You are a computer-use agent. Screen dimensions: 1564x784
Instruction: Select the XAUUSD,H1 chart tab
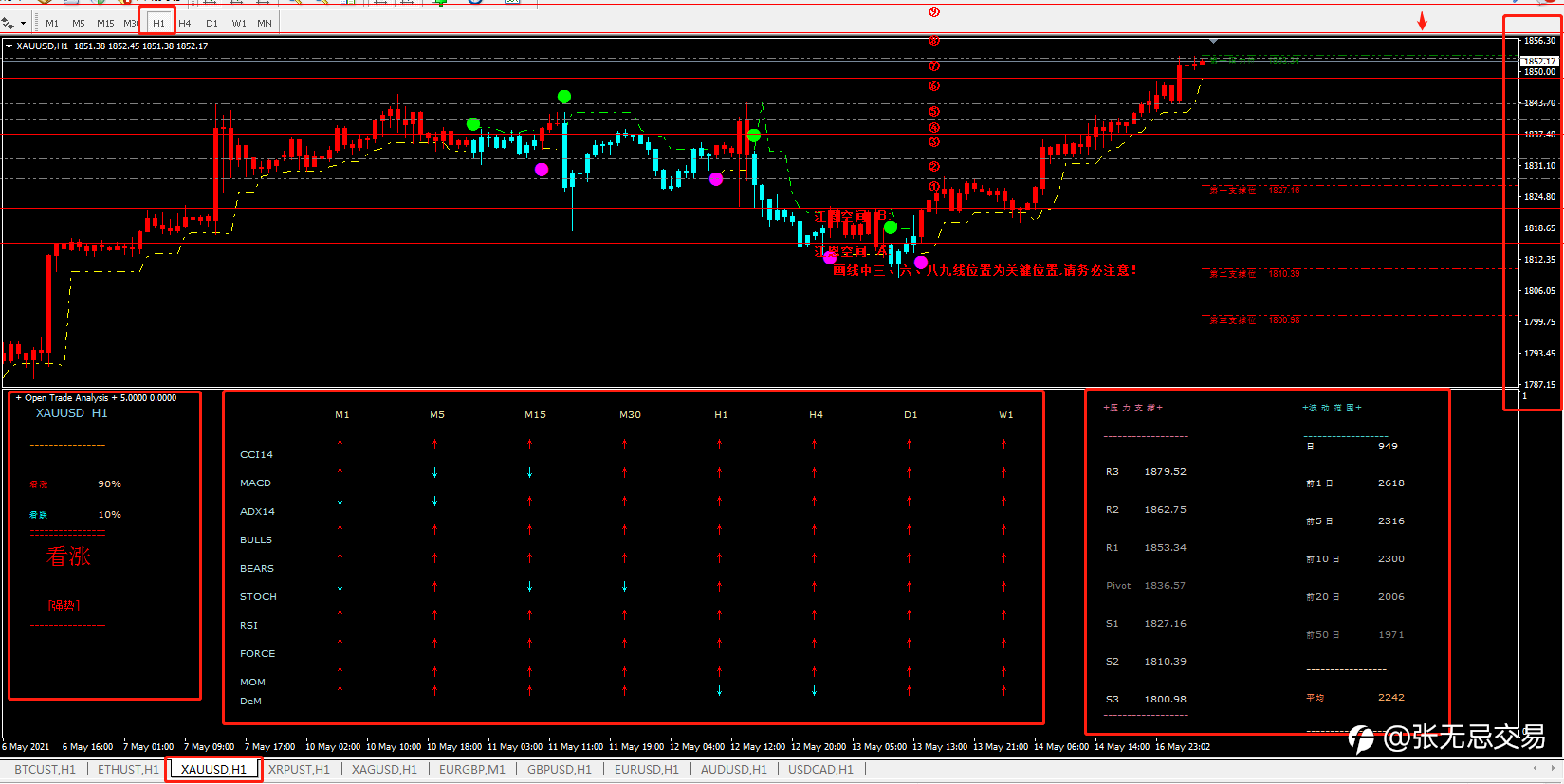click(213, 769)
